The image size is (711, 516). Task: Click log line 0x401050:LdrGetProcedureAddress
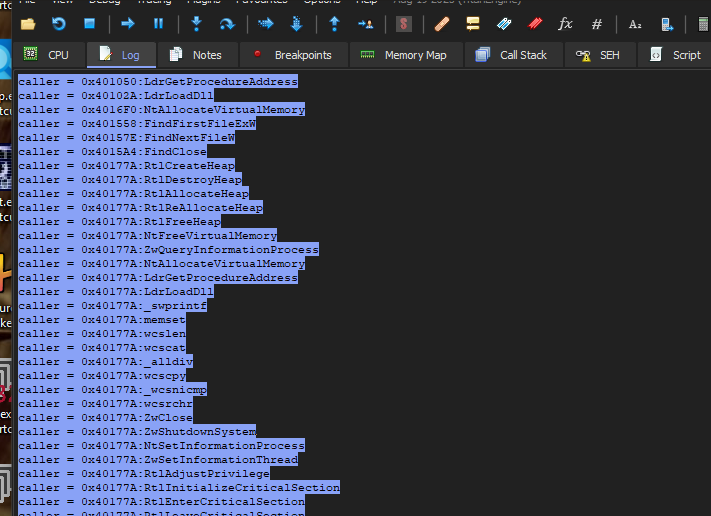(x=158, y=82)
